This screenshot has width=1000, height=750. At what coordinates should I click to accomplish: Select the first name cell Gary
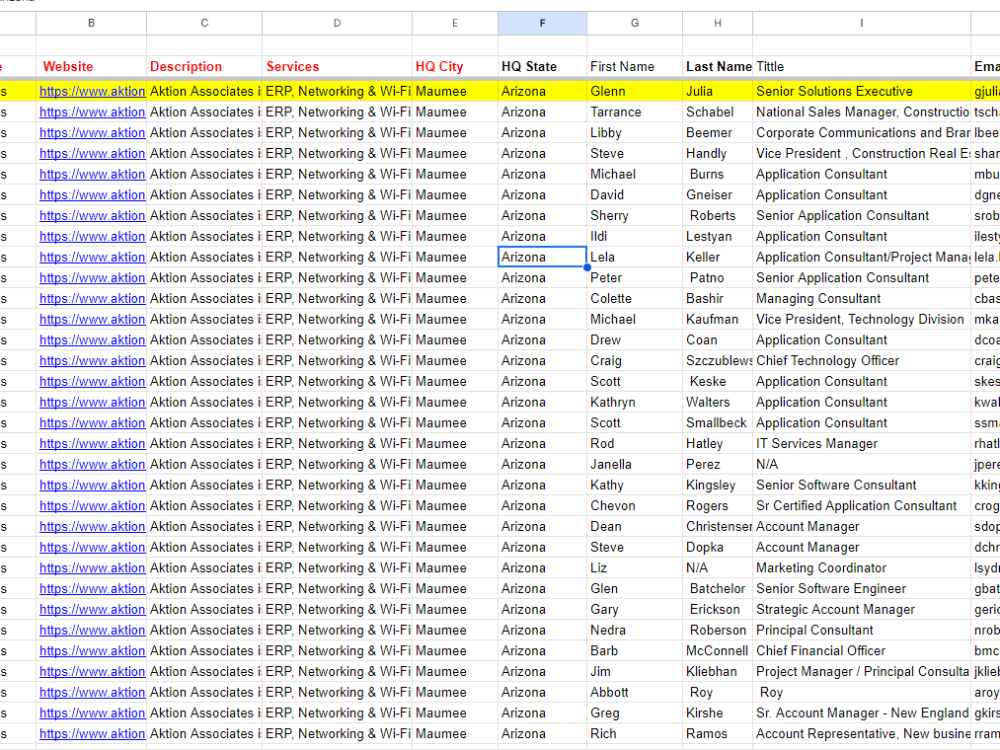(x=635, y=610)
